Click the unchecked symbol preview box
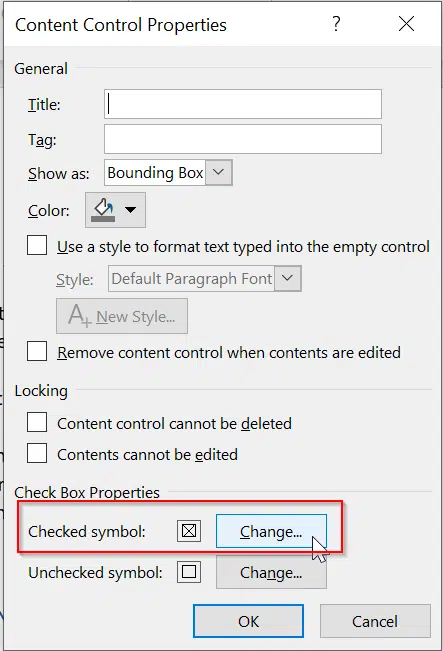The width and height of the screenshot is (443, 651). [x=189, y=572]
